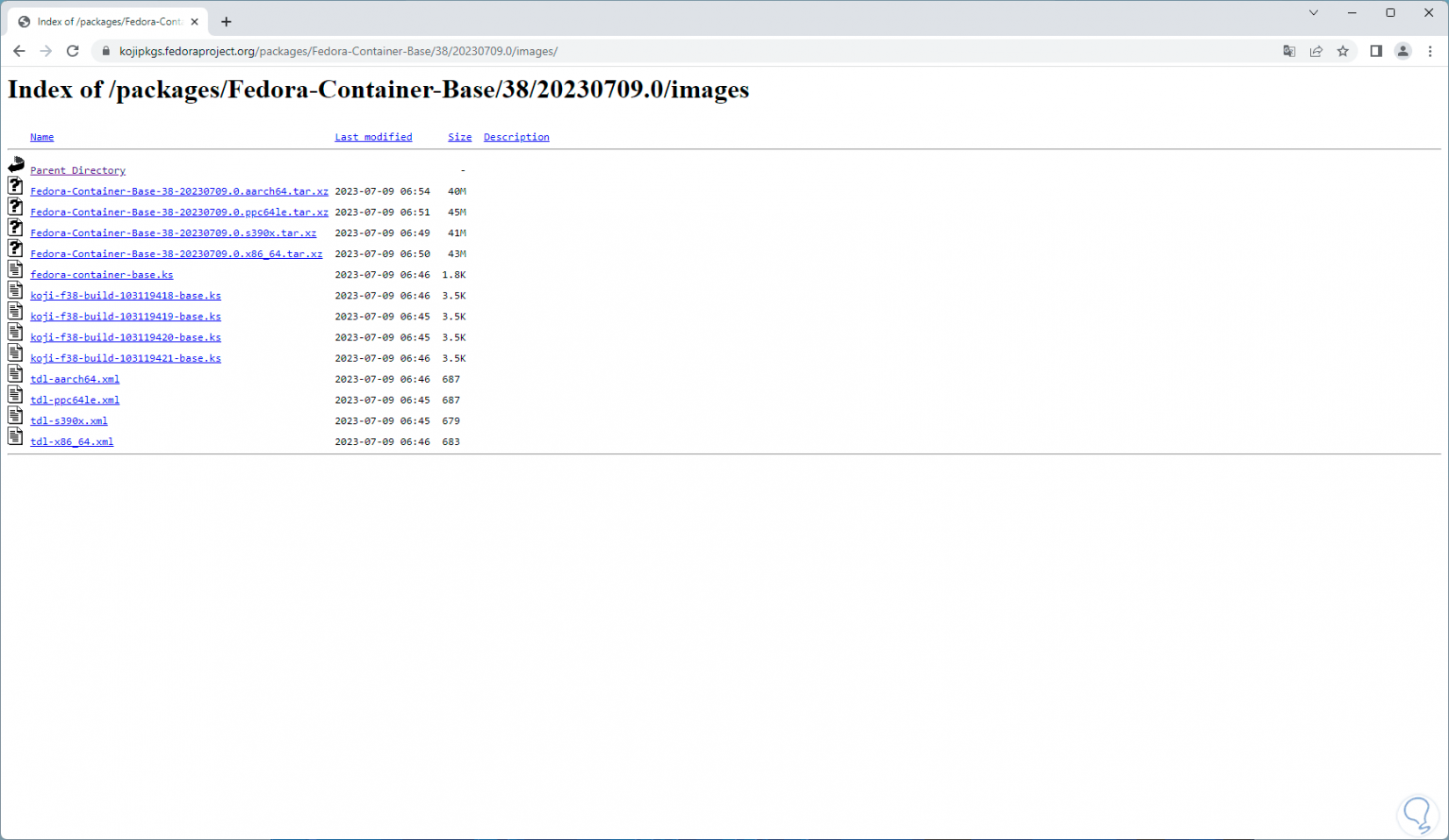Close the Index of /packages tab
Screen dimensions: 1449x840
click(195, 22)
